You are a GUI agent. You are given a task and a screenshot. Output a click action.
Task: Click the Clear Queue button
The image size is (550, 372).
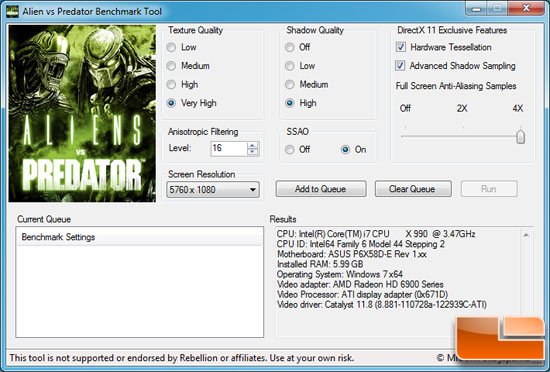click(413, 189)
